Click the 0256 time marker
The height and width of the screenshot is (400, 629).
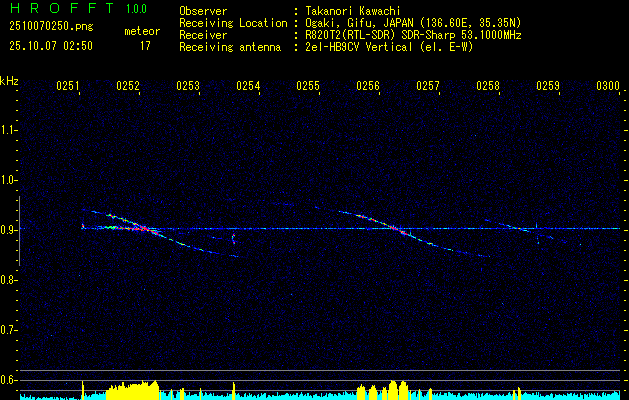tap(368, 86)
